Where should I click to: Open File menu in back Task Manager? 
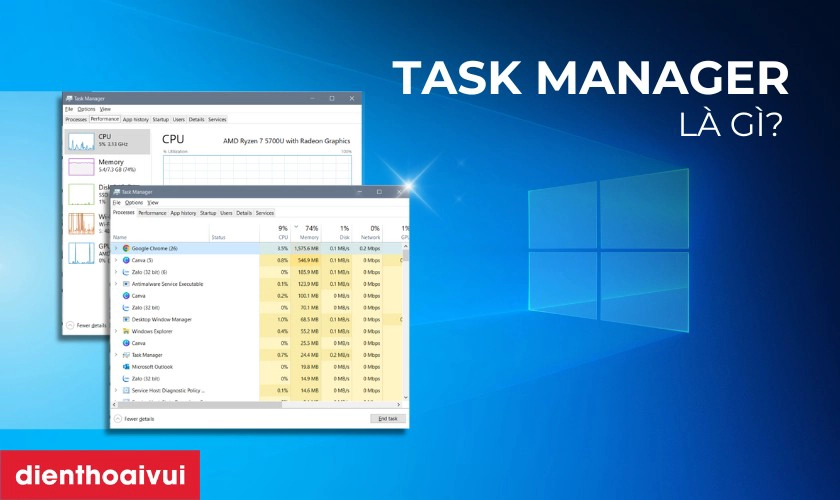69,109
